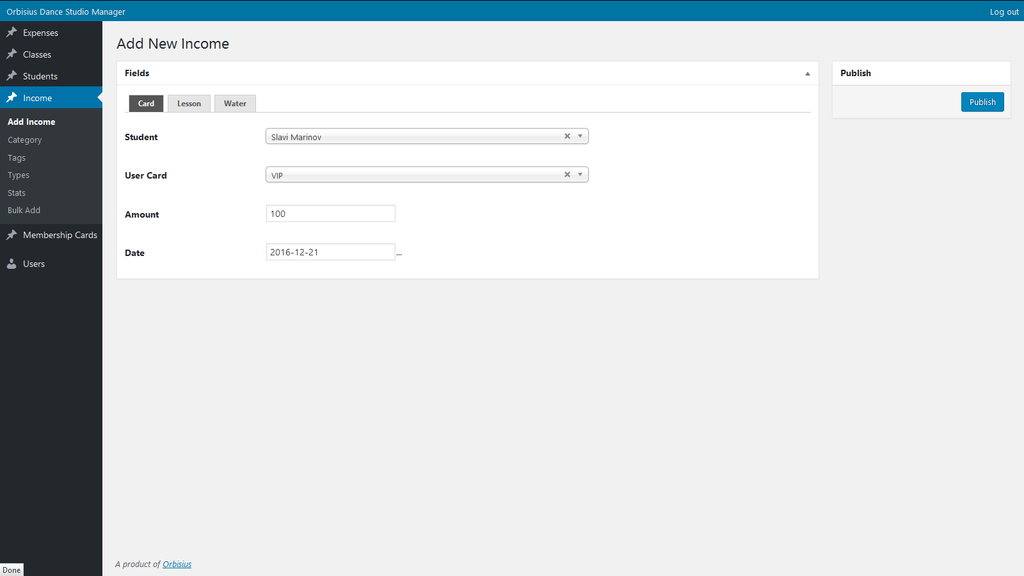The image size is (1024, 576).
Task: Open Membership Cards in the sidebar
Action: 51,235
